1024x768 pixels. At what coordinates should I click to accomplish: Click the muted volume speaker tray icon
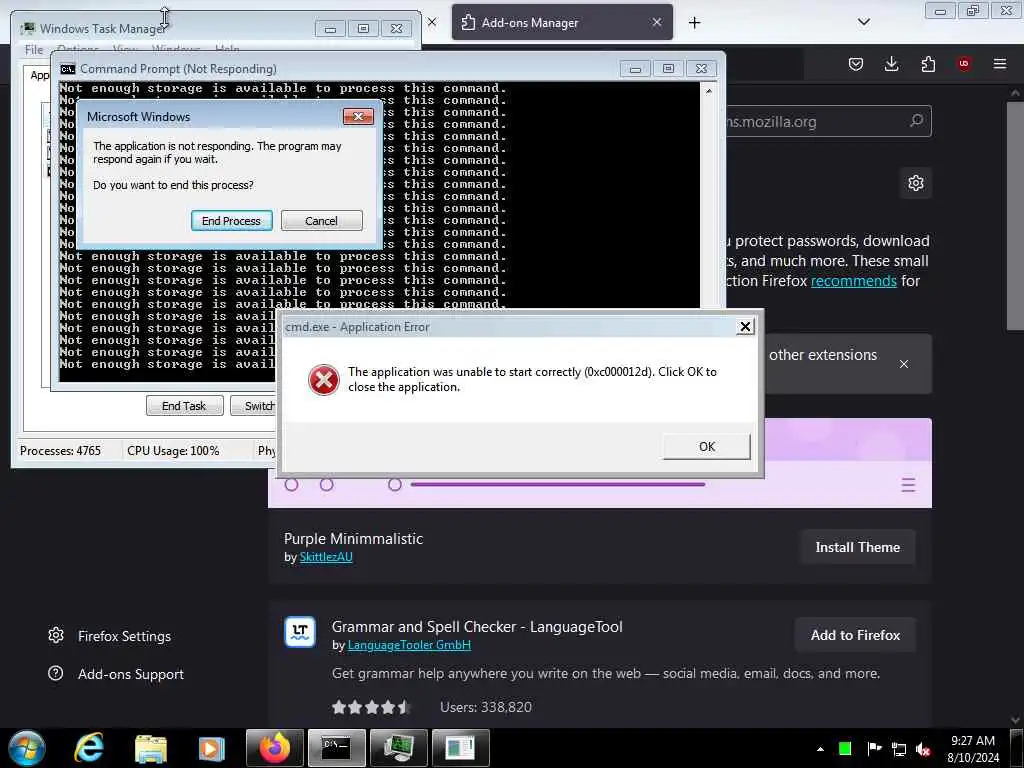[923, 749]
